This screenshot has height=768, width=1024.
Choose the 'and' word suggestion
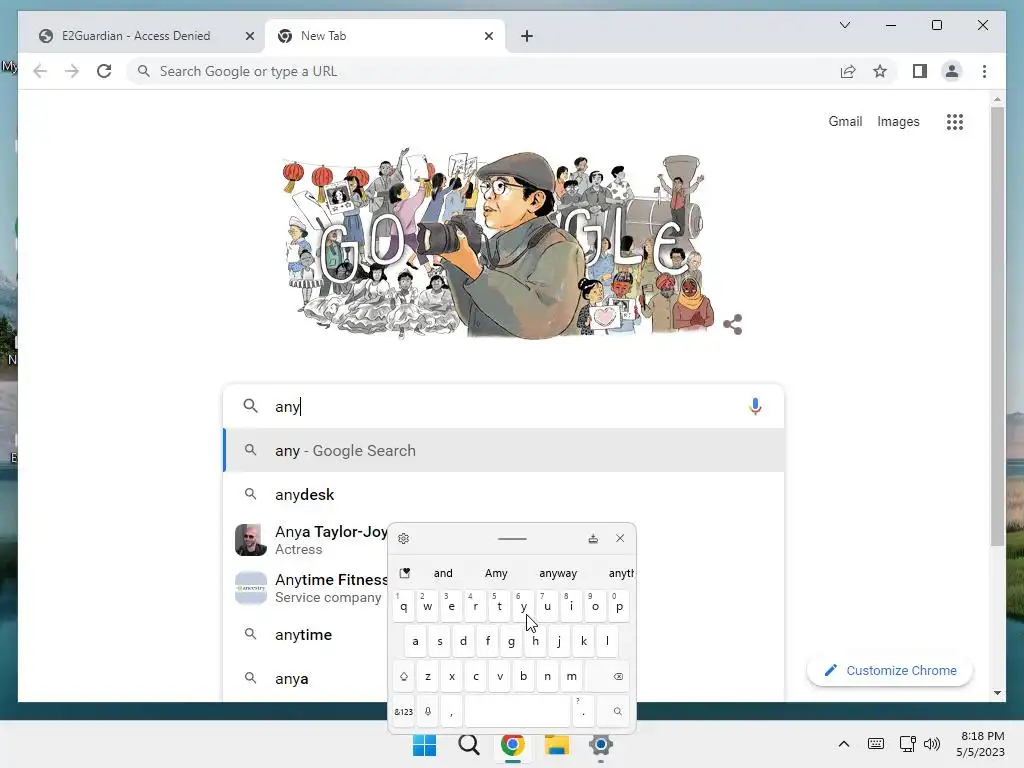(443, 573)
